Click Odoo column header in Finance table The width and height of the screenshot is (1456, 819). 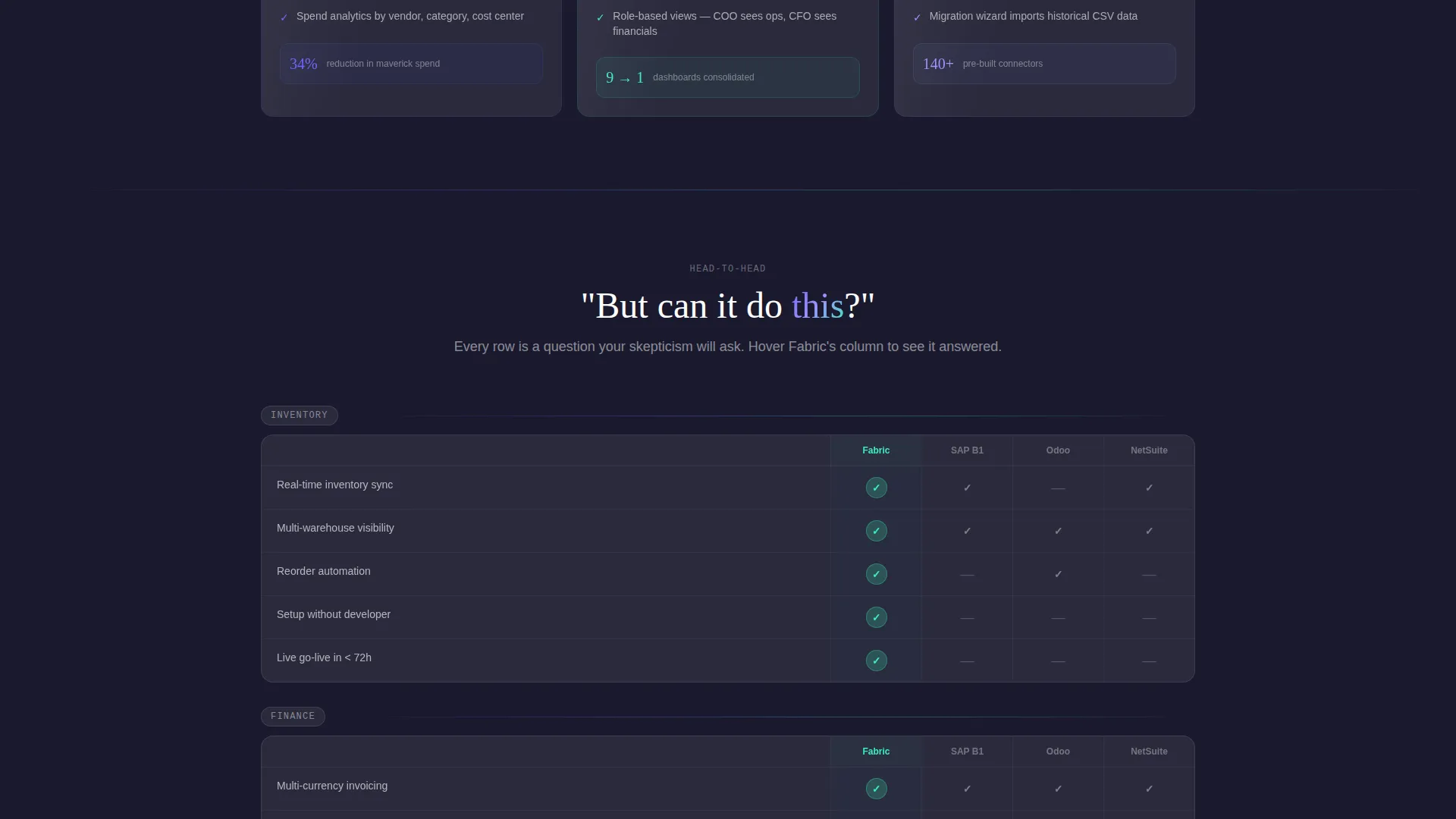coord(1058,752)
